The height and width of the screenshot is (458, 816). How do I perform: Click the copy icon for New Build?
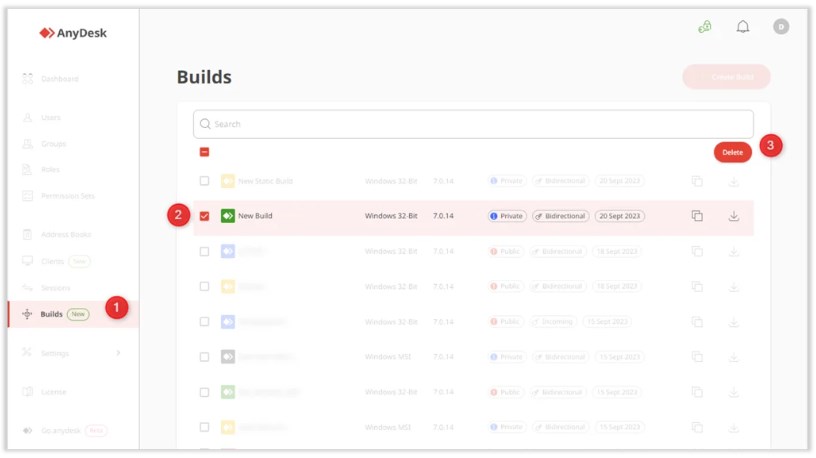(x=697, y=216)
